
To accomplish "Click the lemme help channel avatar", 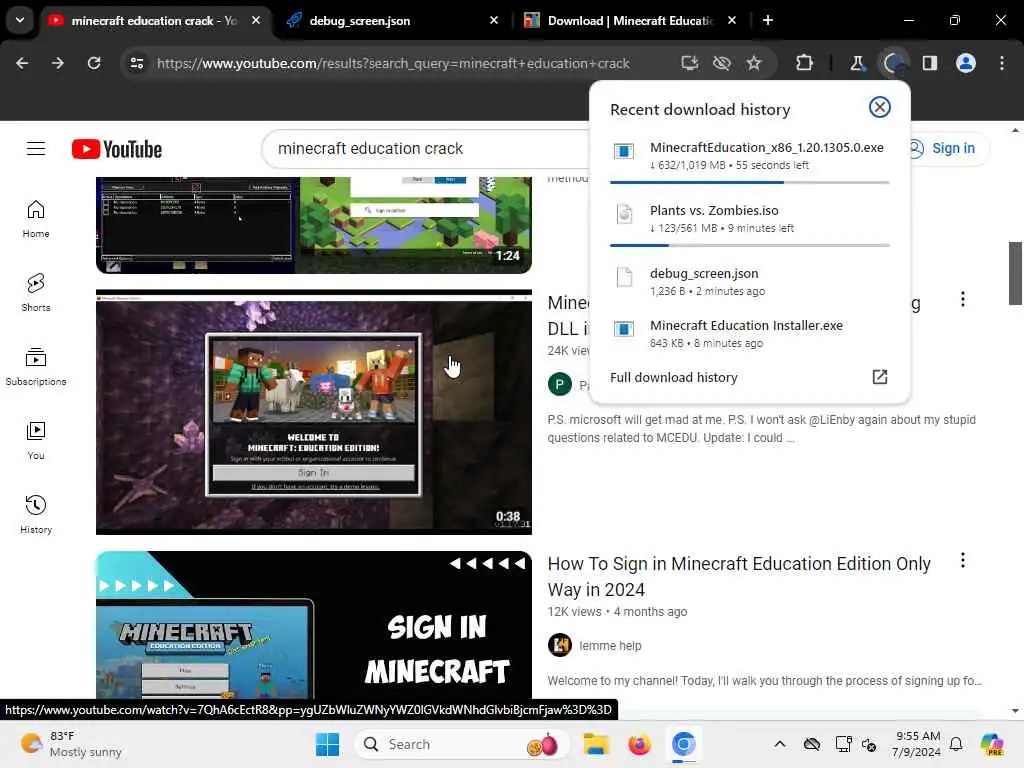I will point(560,645).
